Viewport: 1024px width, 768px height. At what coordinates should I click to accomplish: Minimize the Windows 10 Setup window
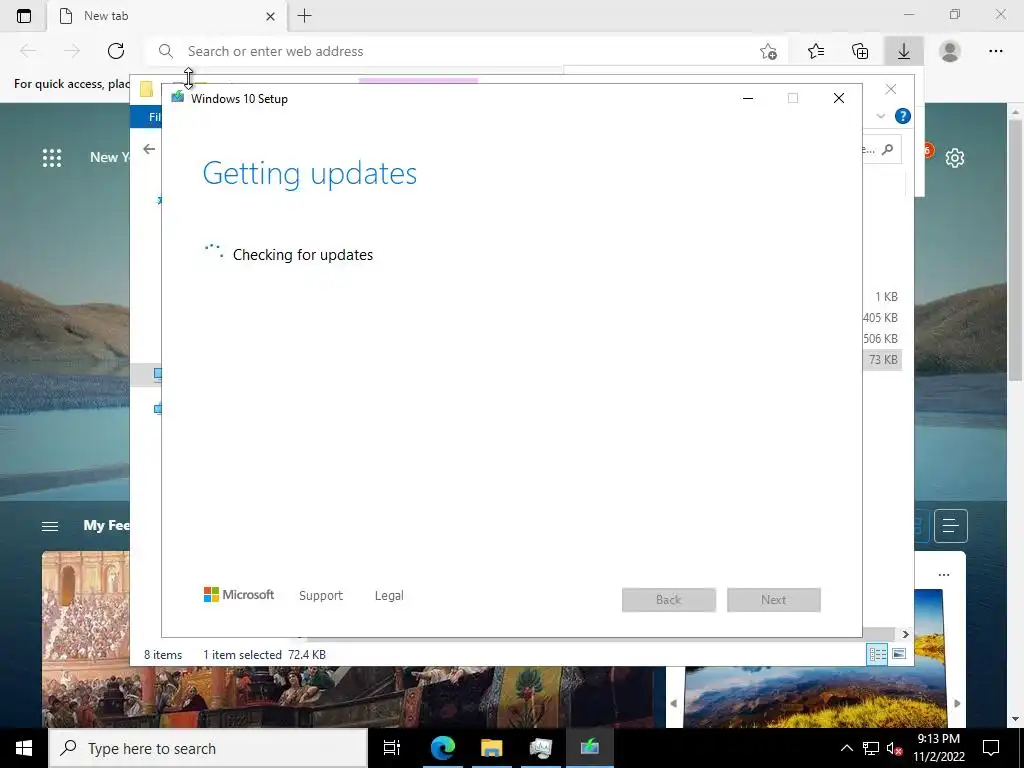pyautogui.click(x=748, y=99)
